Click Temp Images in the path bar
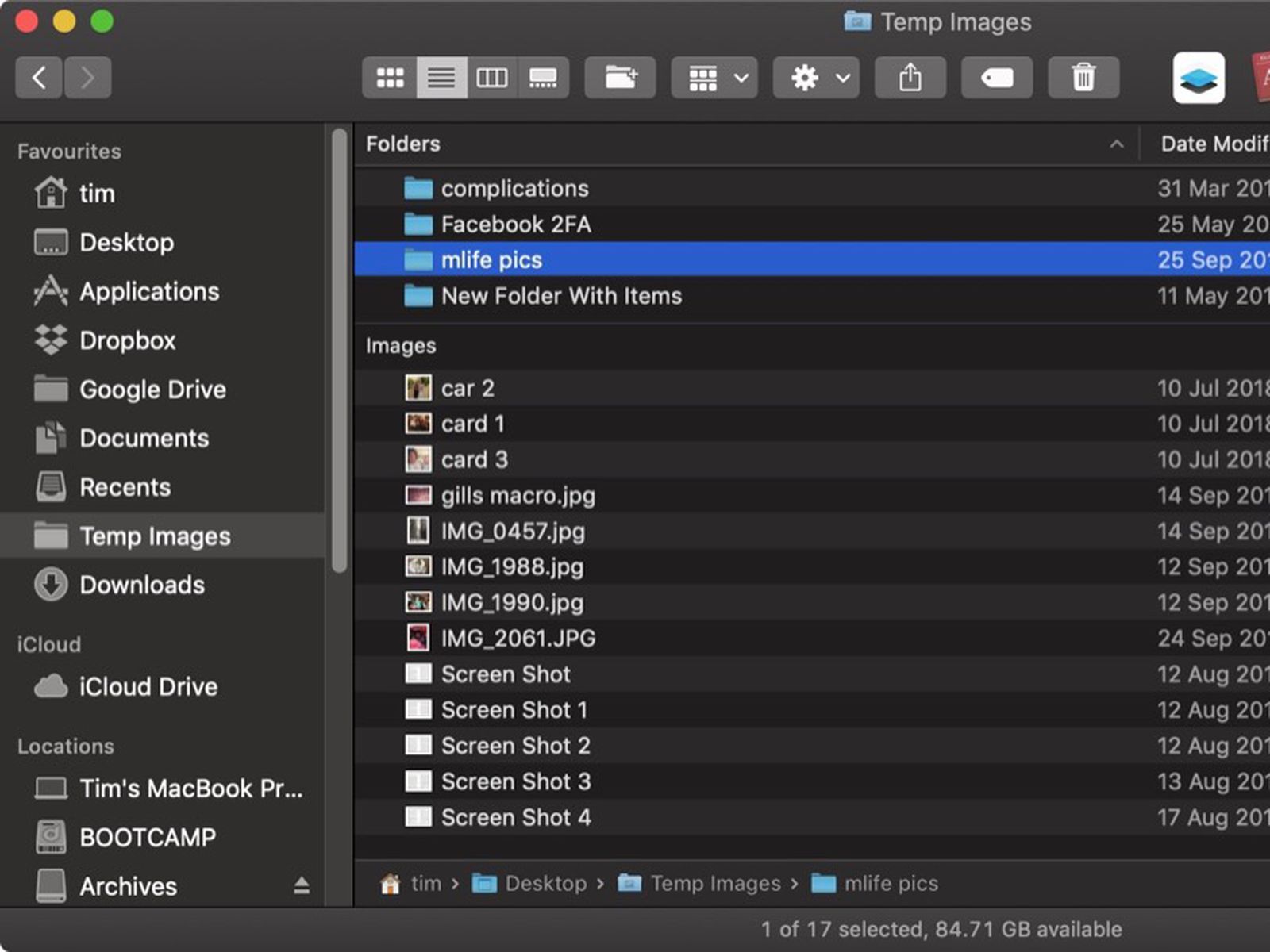Viewport: 1270px width, 952px height. [714, 883]
